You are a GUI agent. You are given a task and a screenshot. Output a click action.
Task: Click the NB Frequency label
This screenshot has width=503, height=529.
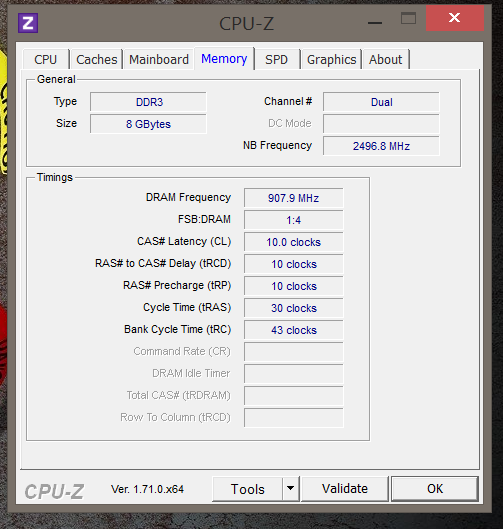coord(277,145)
